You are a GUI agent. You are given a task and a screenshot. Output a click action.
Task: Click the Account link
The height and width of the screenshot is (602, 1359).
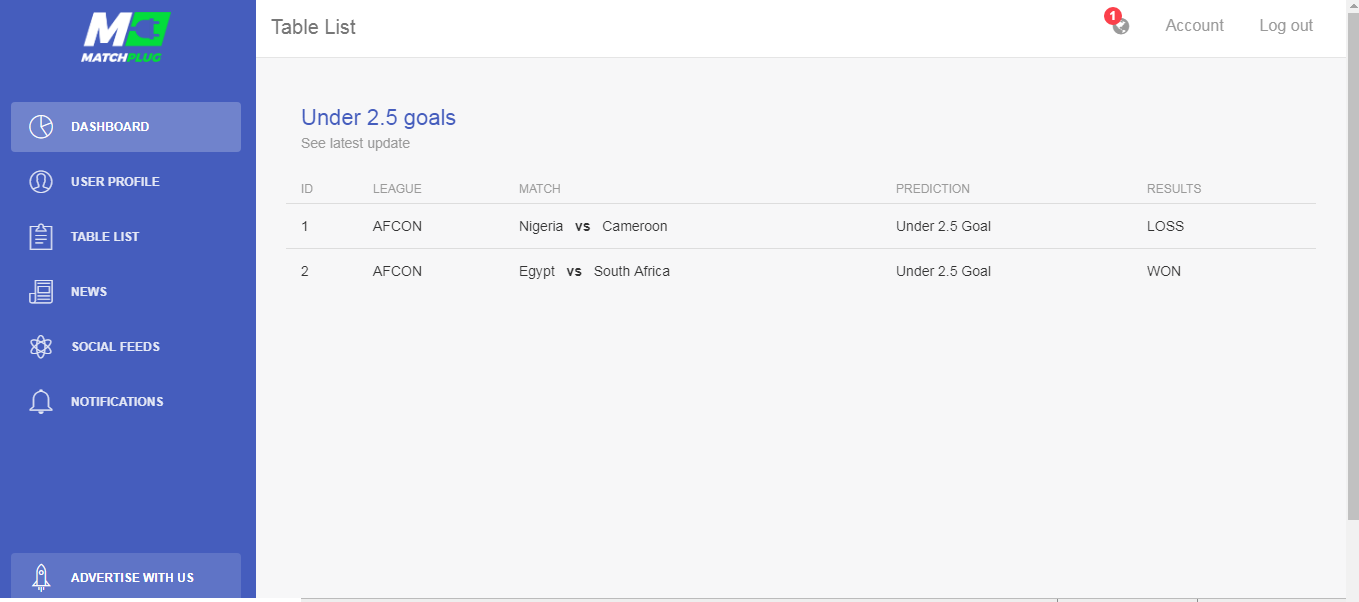[1194, 26]
